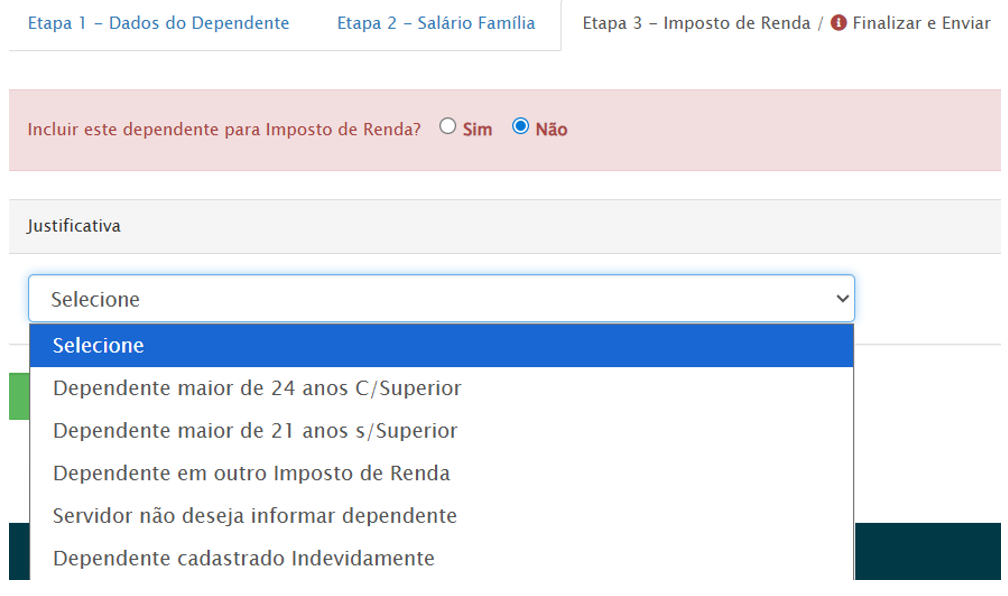The width and height of the screenshot is (1008, 596).
Task: Open the Justificativa 'Selecione' combo box
Action: pos(440,298)
